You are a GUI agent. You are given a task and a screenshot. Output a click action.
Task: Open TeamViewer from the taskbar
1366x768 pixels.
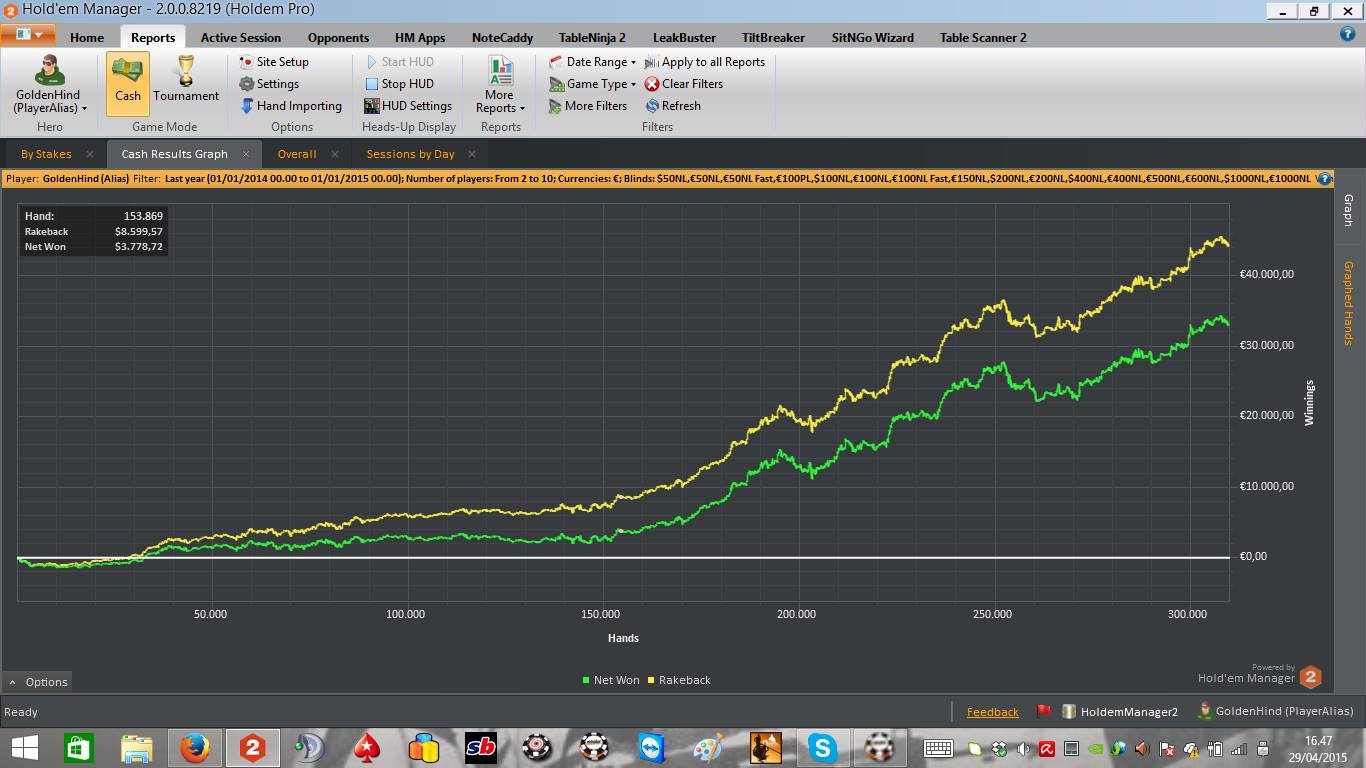coord(651,747)
